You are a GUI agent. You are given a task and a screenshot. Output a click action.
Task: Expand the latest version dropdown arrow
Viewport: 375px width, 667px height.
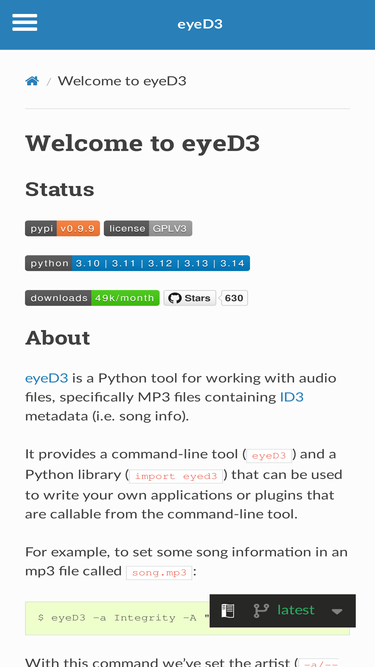tap(337, 612)
